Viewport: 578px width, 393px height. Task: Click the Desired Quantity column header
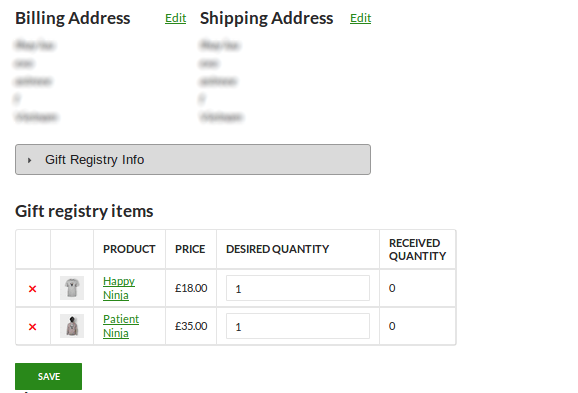click(x=278, y=249)
